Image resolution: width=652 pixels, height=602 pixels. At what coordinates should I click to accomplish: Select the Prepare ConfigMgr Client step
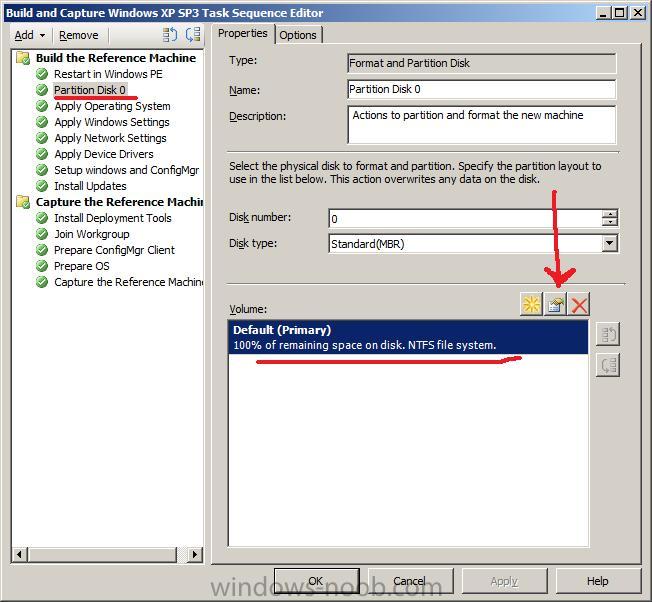coord(114,250)
